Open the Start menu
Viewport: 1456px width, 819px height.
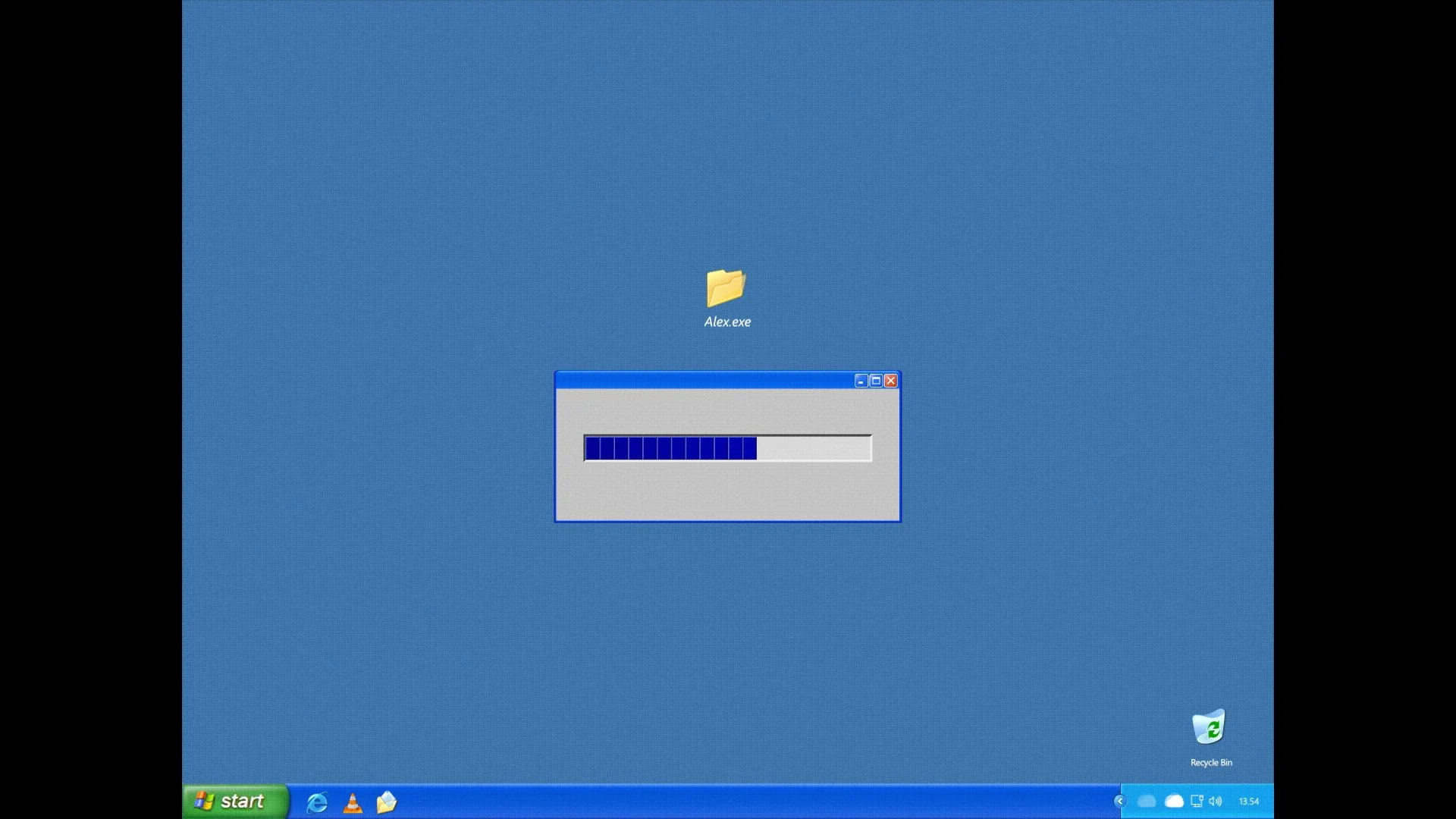pos(235,802)
